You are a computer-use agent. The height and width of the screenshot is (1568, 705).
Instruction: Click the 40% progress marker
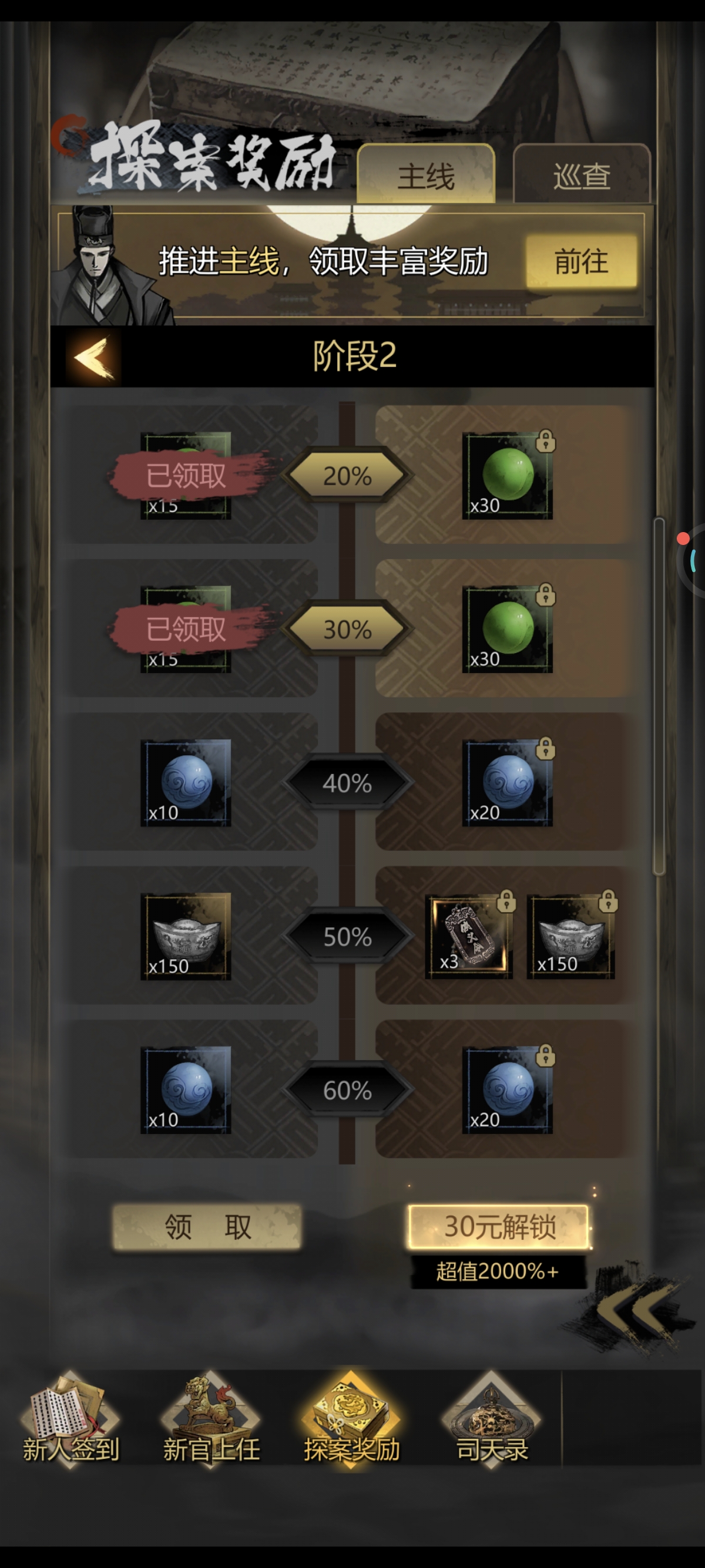tap(347, 783)
